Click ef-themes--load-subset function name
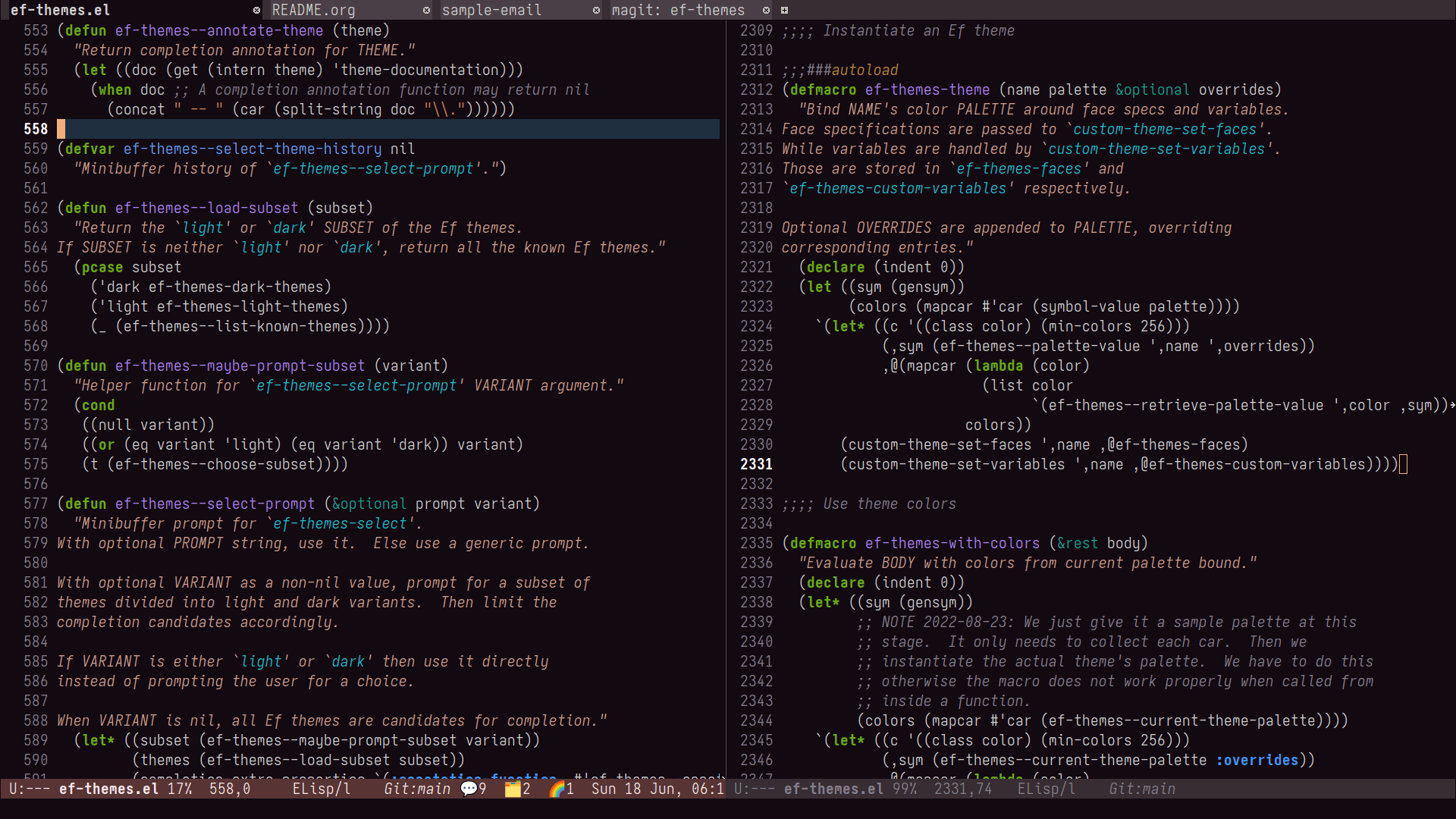1456x819 pixels. pos(206,208)
